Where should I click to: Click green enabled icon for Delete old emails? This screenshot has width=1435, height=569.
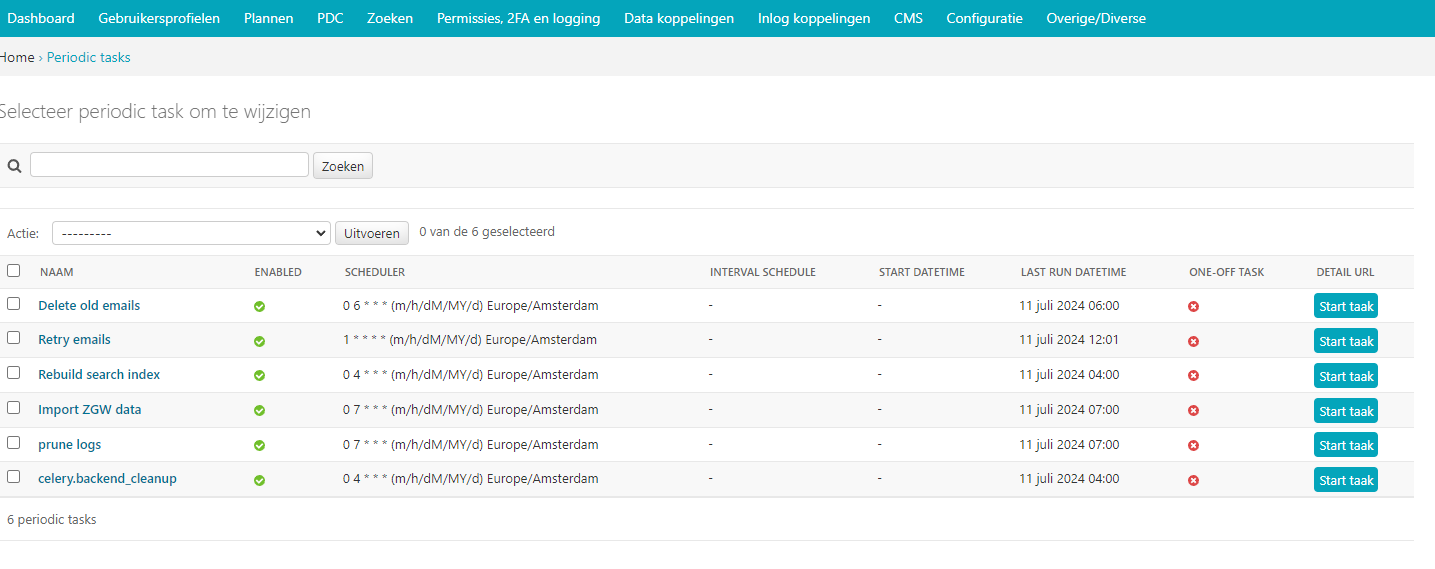tap(259, 307)
